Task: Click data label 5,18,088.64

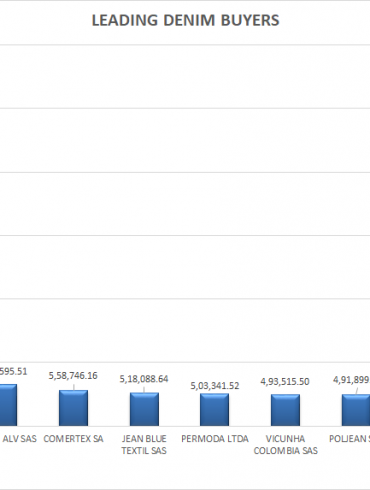Action: 144,379
